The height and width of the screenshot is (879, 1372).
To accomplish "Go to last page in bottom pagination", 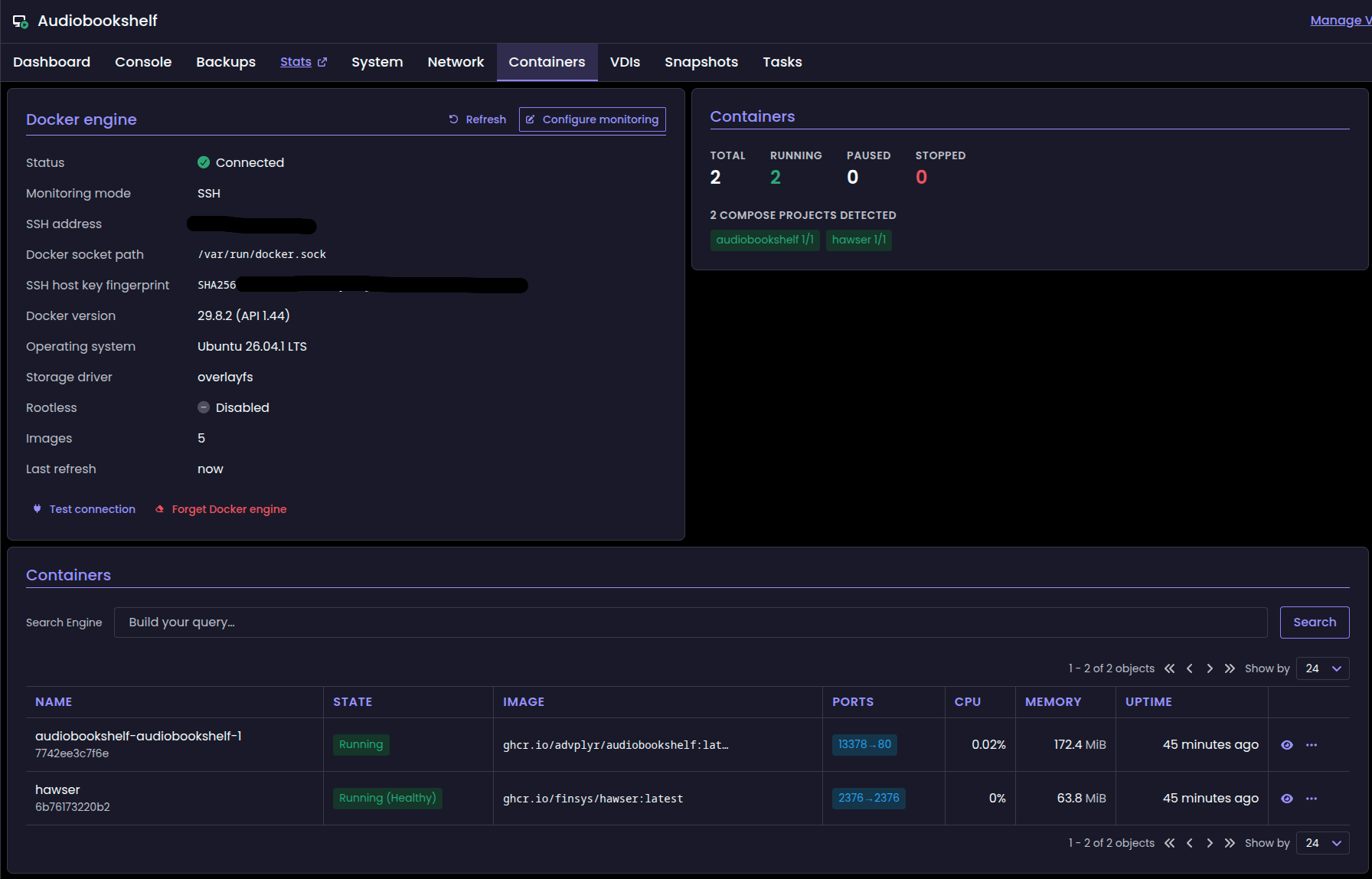I will (1230, 843).
